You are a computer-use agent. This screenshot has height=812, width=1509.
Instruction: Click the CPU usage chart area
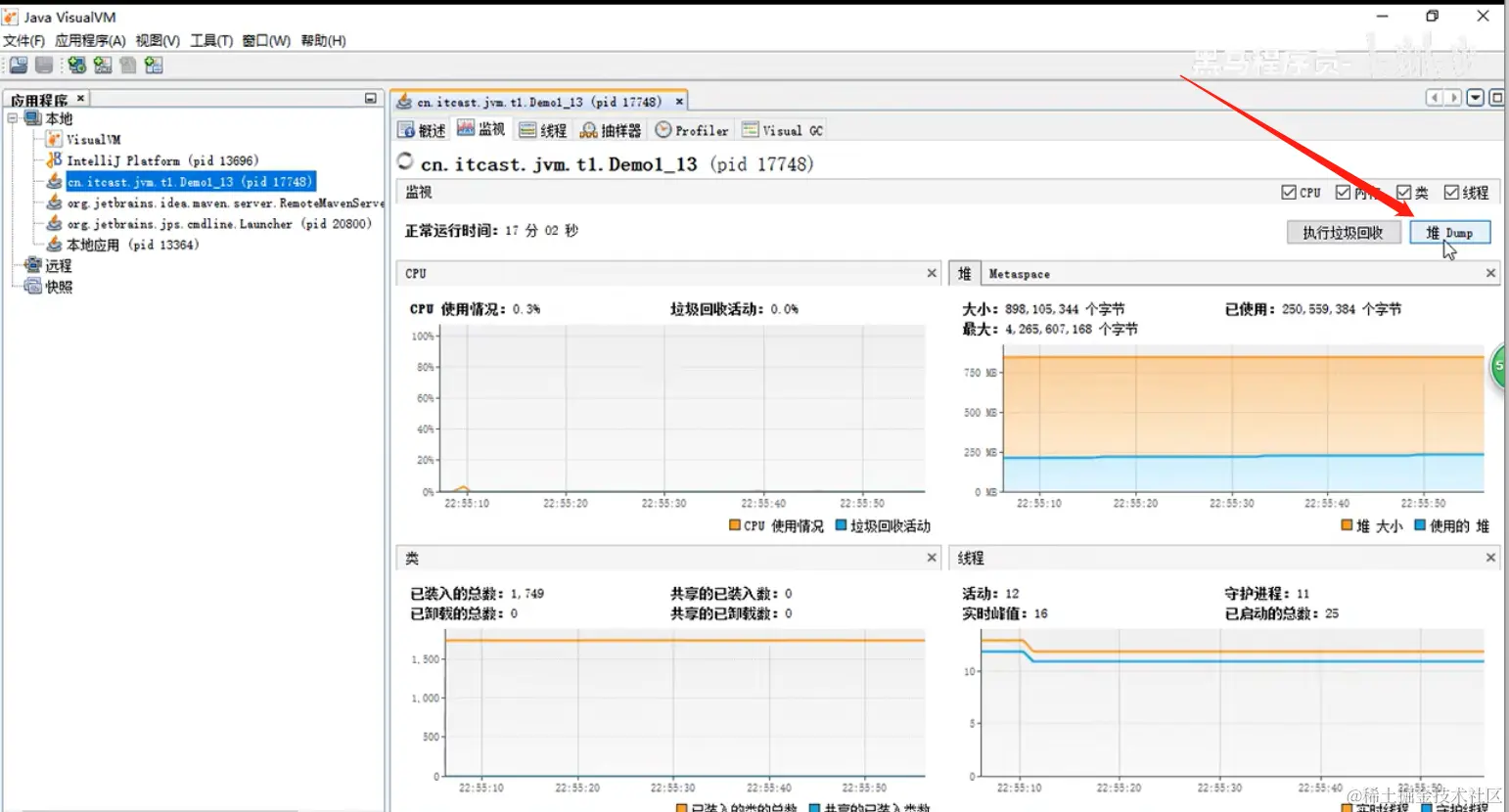[x=682, y=409]
